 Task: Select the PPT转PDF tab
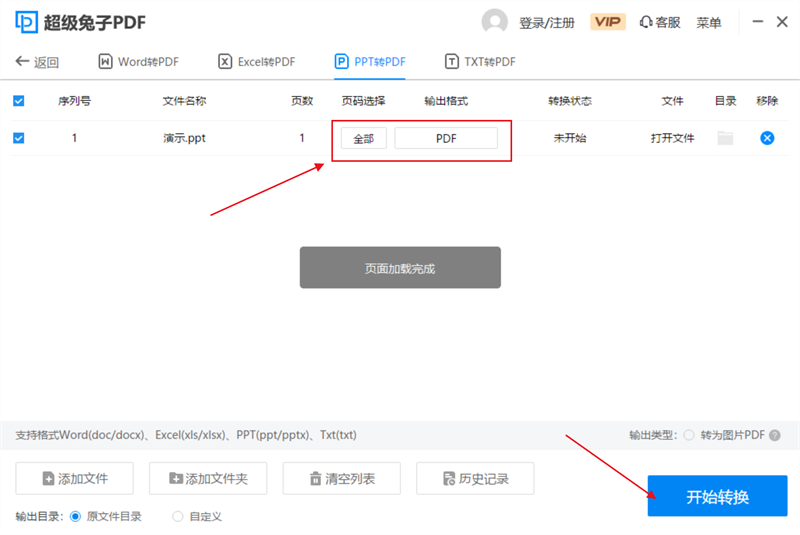(370, 62)
